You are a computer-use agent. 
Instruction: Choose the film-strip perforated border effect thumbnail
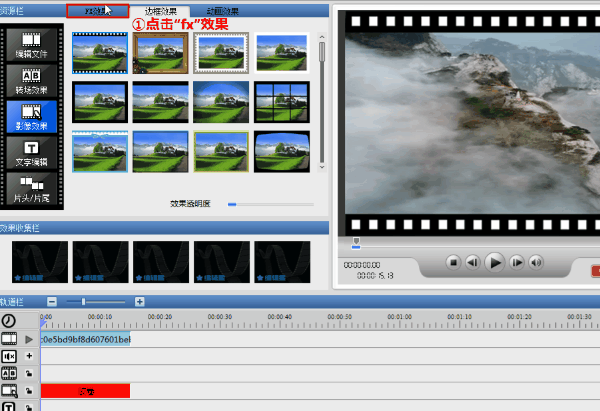click(x=100, y=53)
